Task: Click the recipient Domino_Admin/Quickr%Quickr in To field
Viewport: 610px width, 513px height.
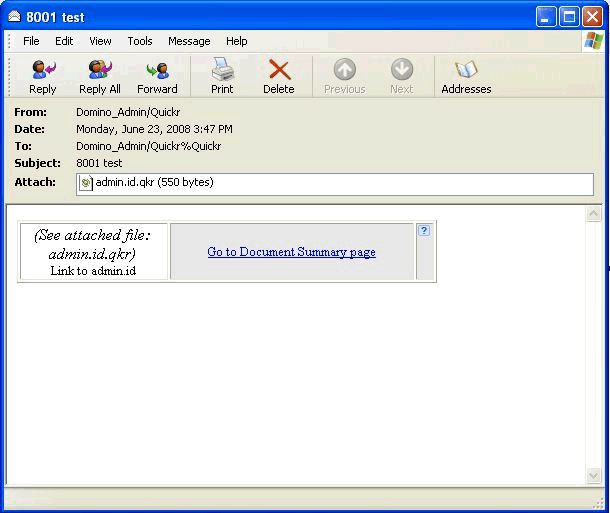Action: point(149,146)
